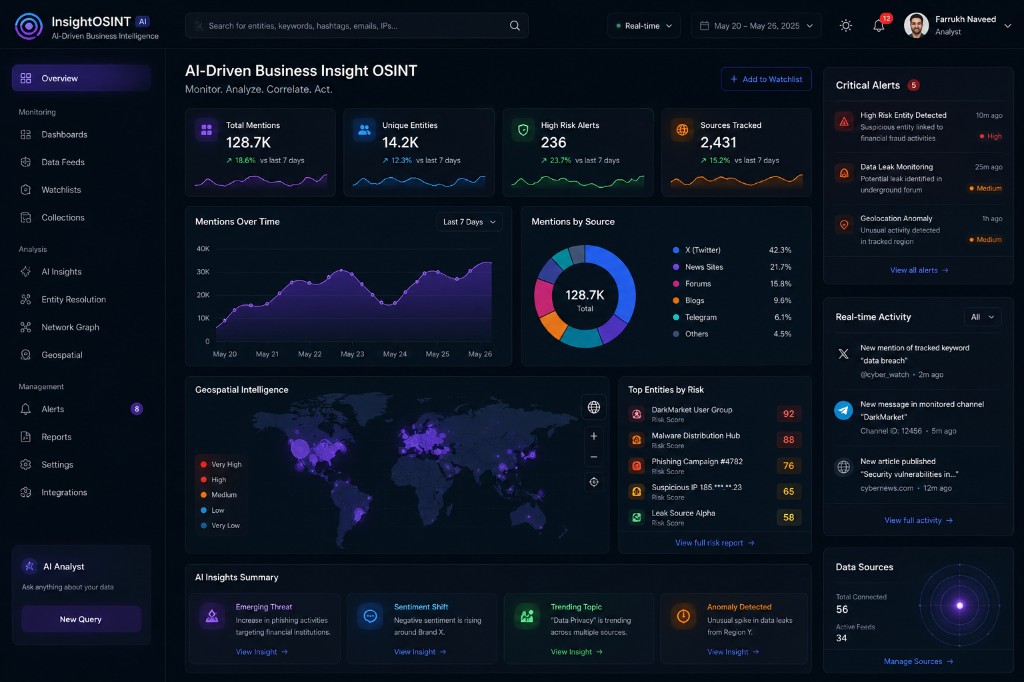
Task: Click the High Risk Entity Detected alert icon
Action: 844,122
